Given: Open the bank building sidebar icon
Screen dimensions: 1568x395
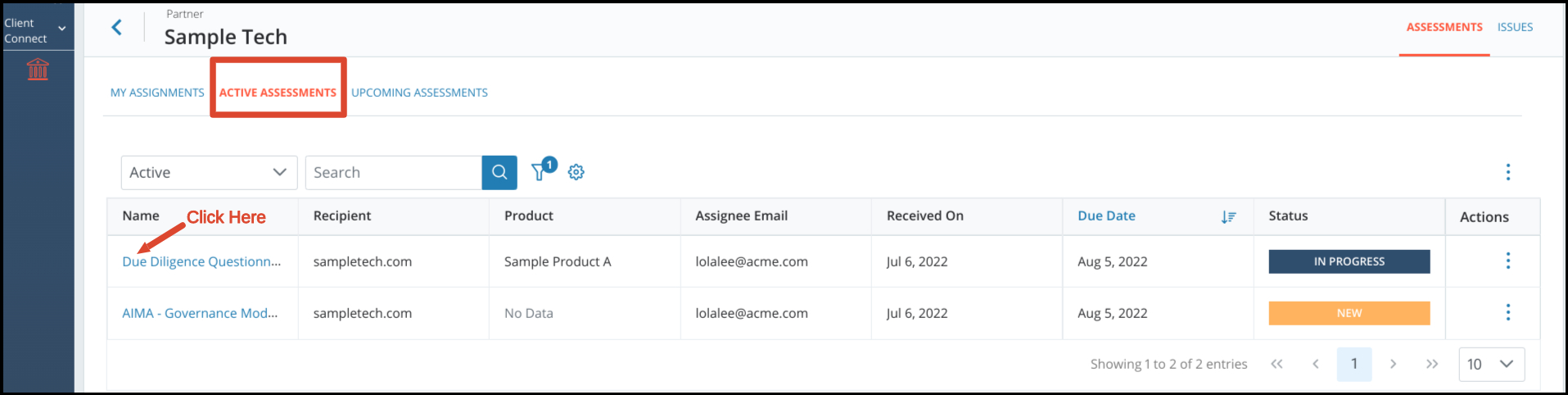Looking at the screenshot, I should 38,69.
